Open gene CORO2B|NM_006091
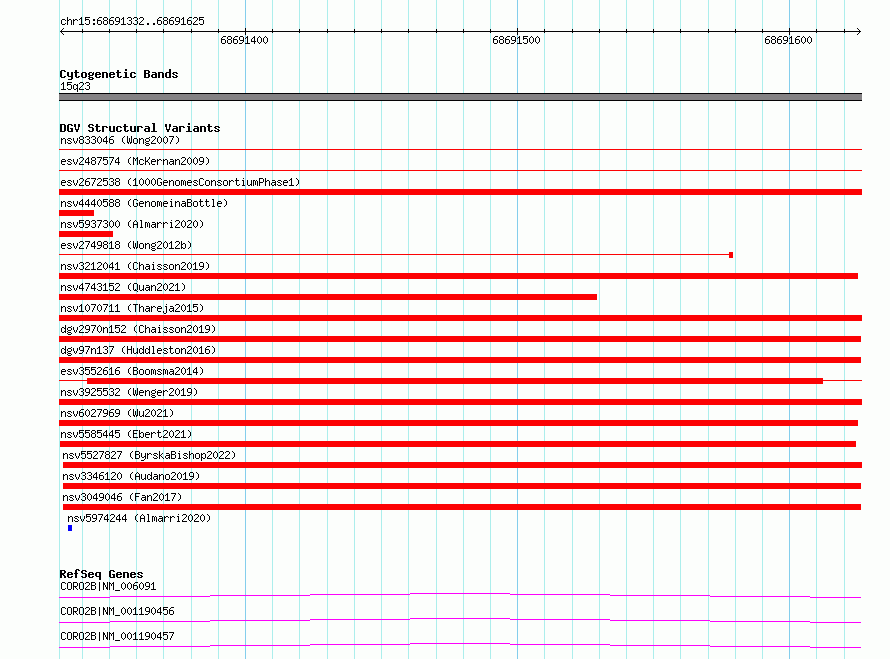Image resolution: width=890 pixels, height=659 pixels. click(x=108, y=586)
